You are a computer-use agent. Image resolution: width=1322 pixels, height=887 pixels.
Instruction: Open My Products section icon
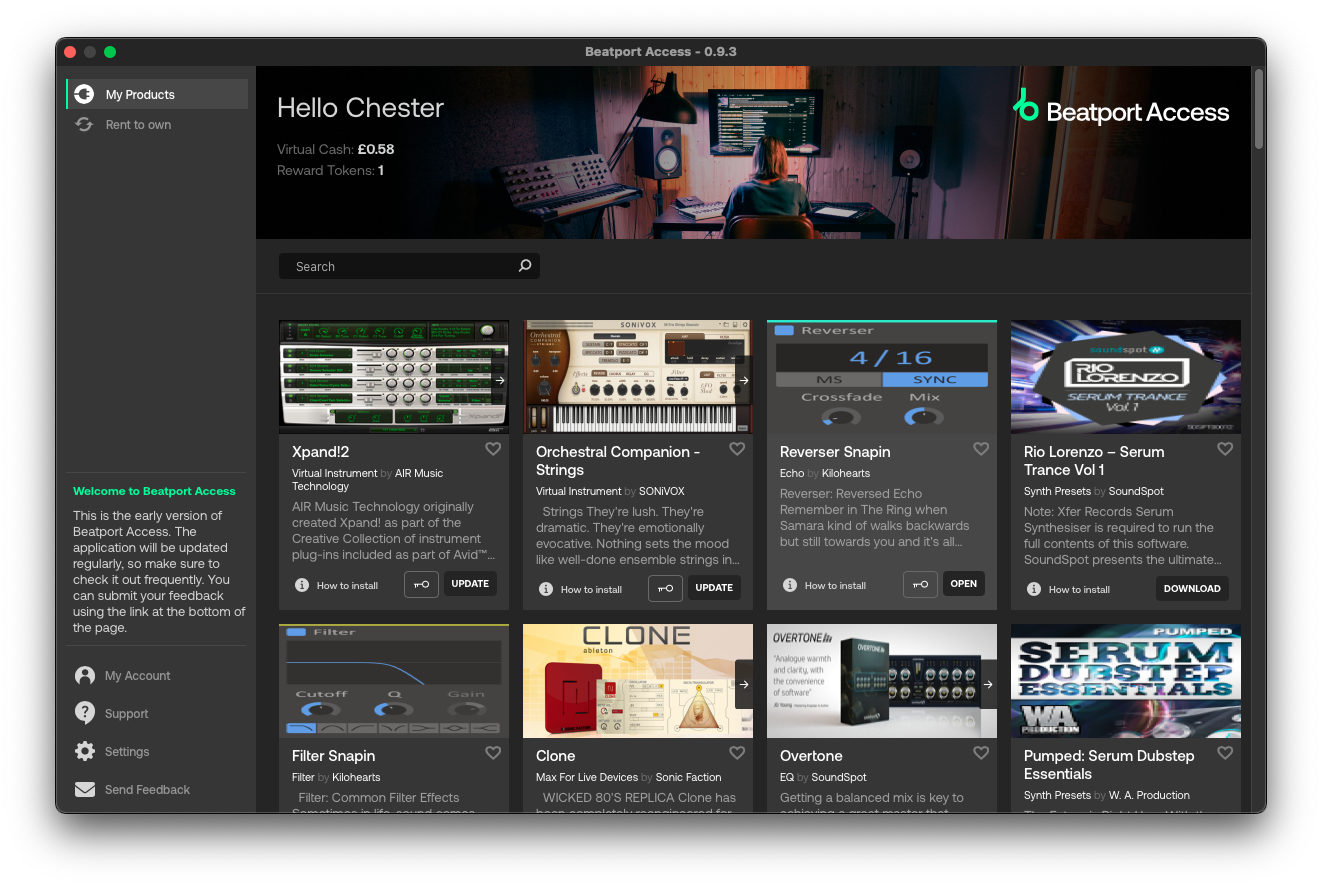(85, 94)
